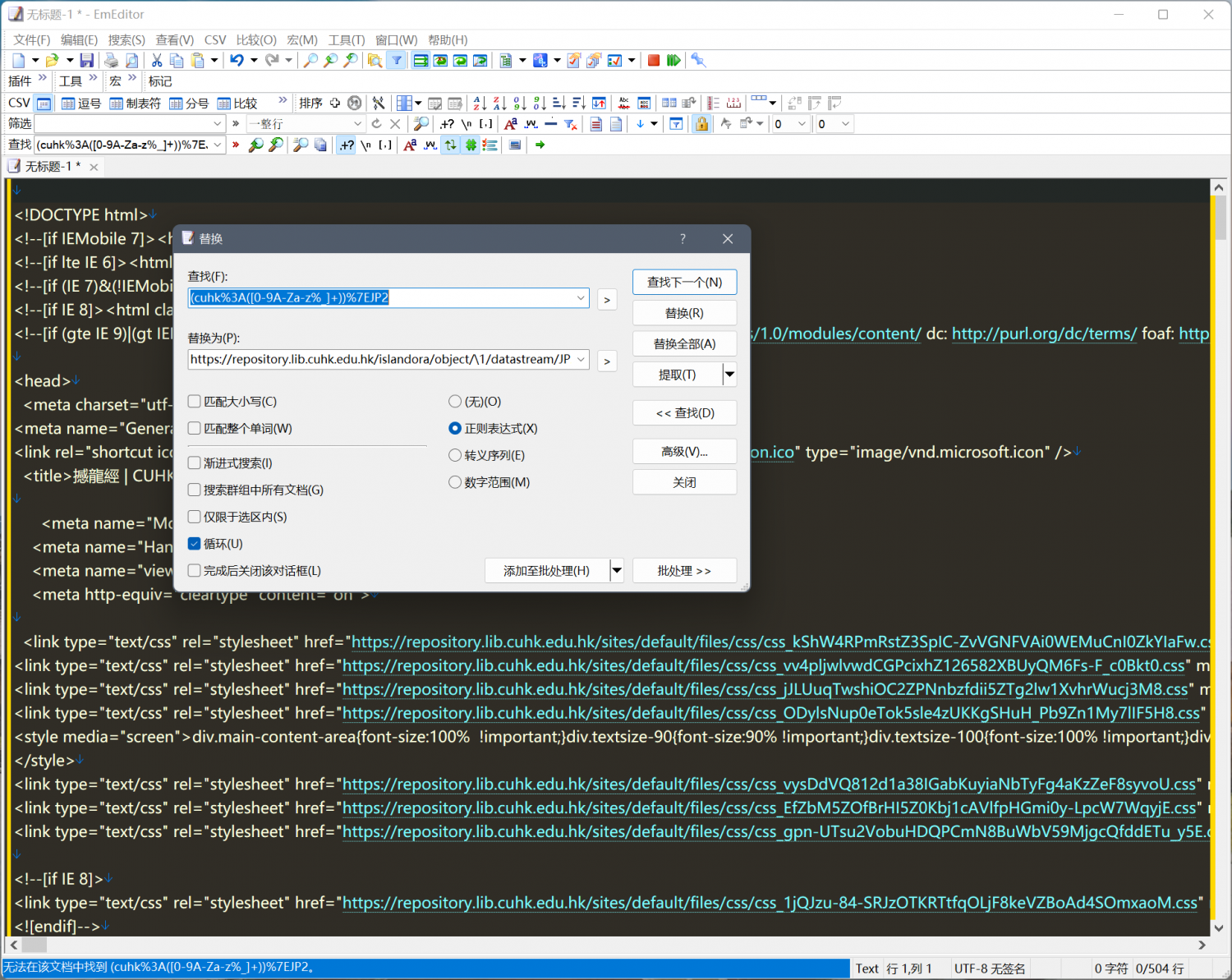Click the Find in Files icon
Image resolution: width=1232 pixels, height=980 pixels.
[x=375, y=60]
